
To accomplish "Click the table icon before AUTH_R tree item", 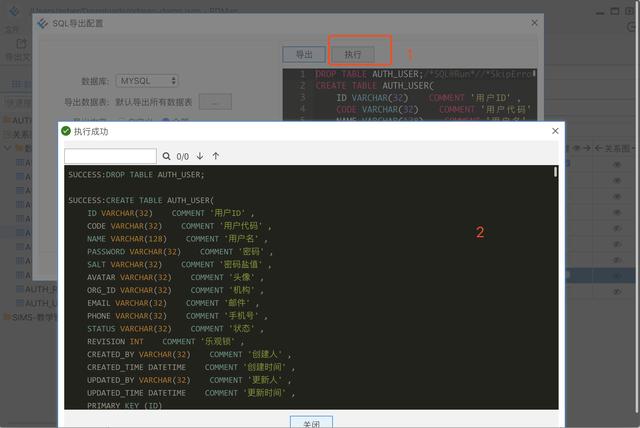I will click(20, 289).
